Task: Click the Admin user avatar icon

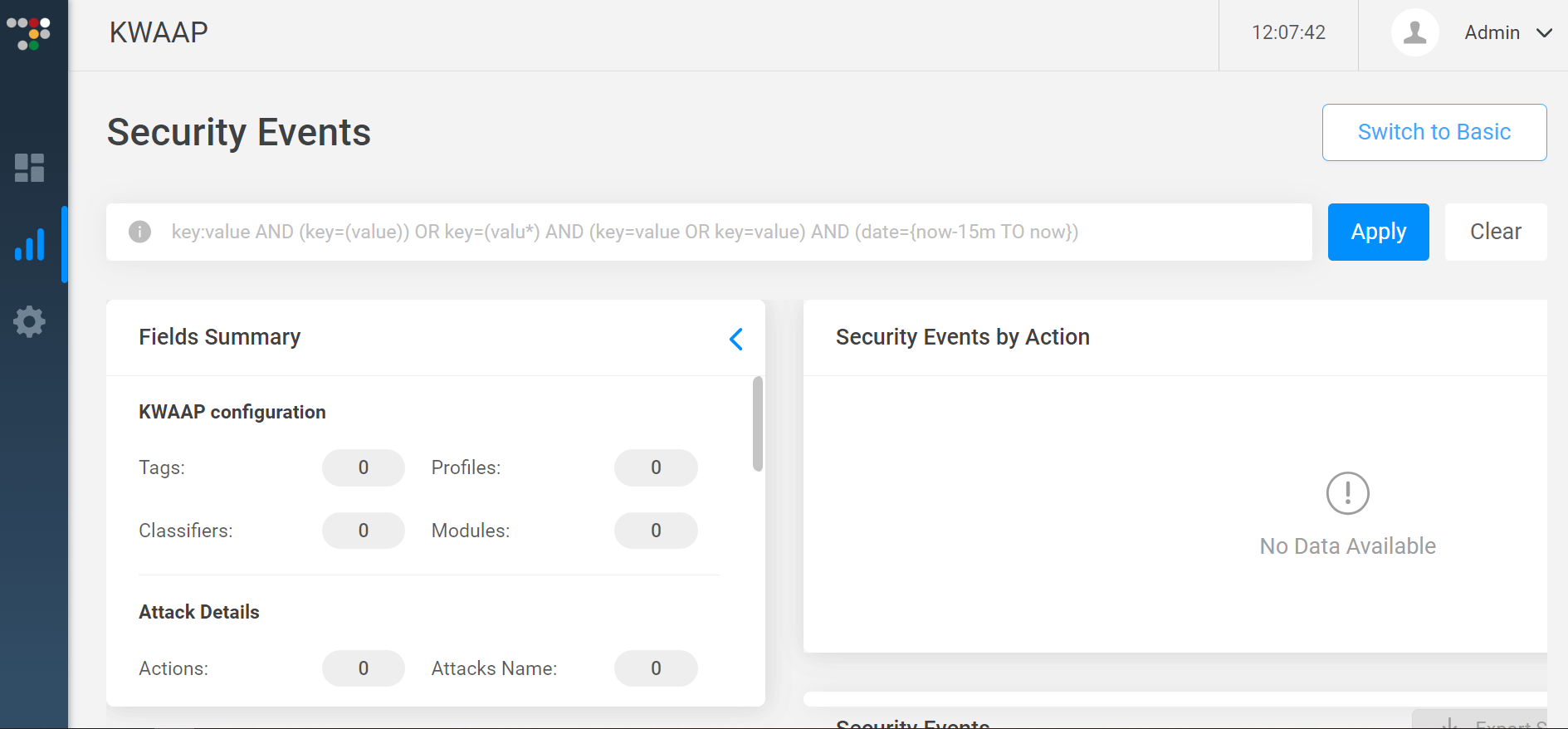Action: [1414, 33]
